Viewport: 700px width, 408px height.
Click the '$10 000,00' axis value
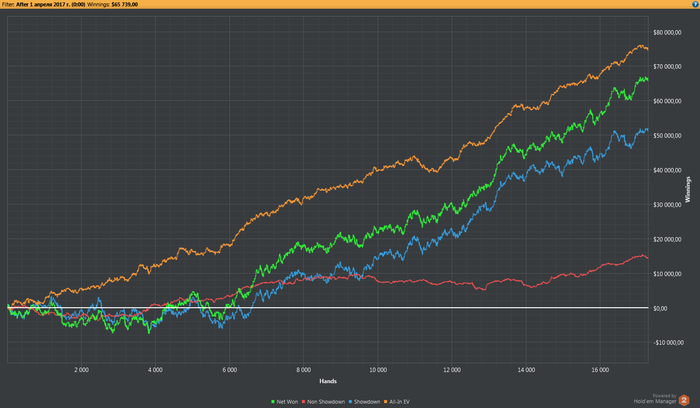pos(667,274)
